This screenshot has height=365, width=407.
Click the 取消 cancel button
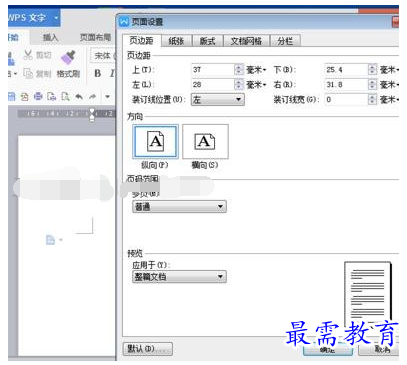point(379,350)
